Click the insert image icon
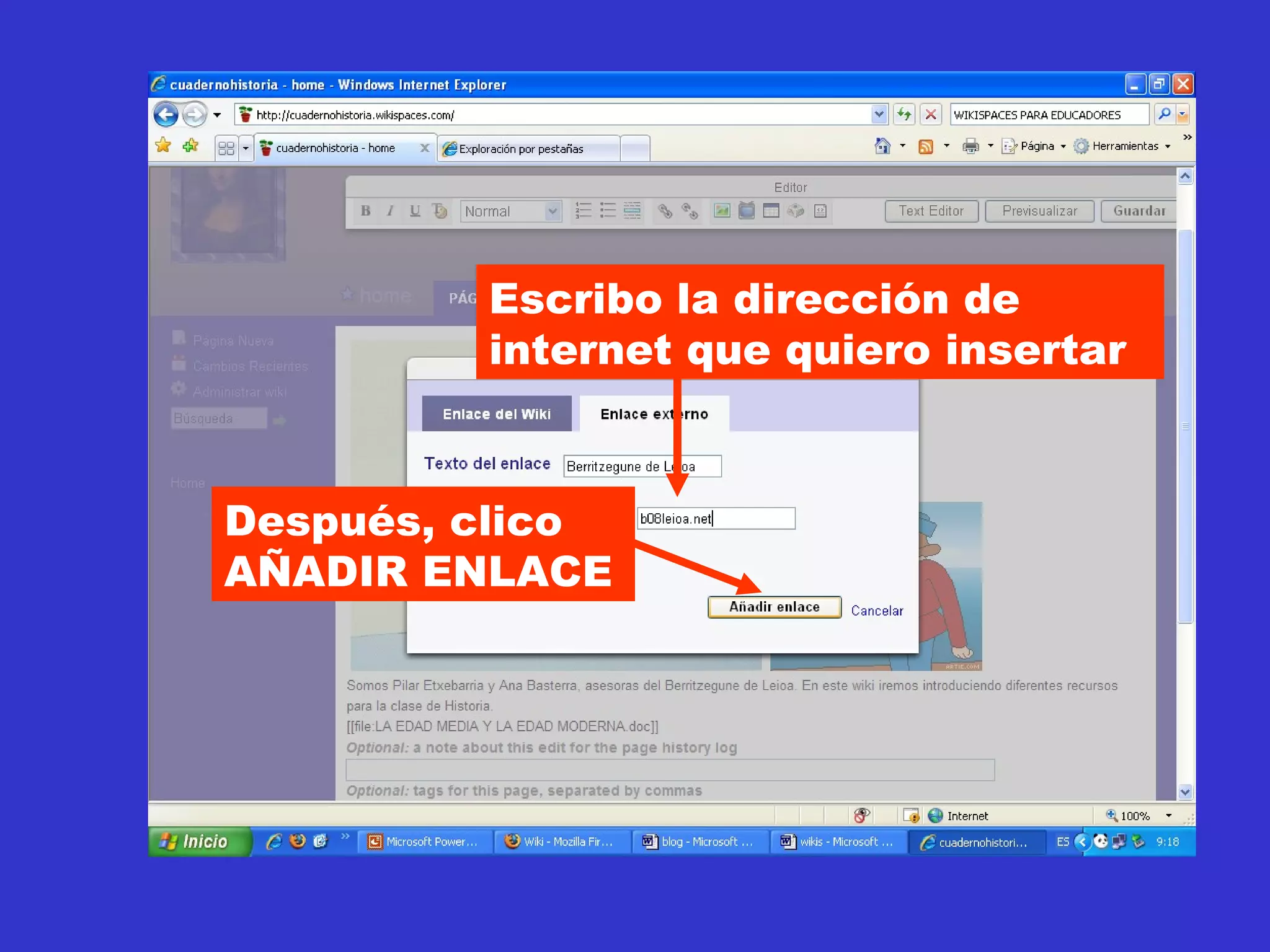1270x952 pixels. pyautogui.click(x=722, y=211)
